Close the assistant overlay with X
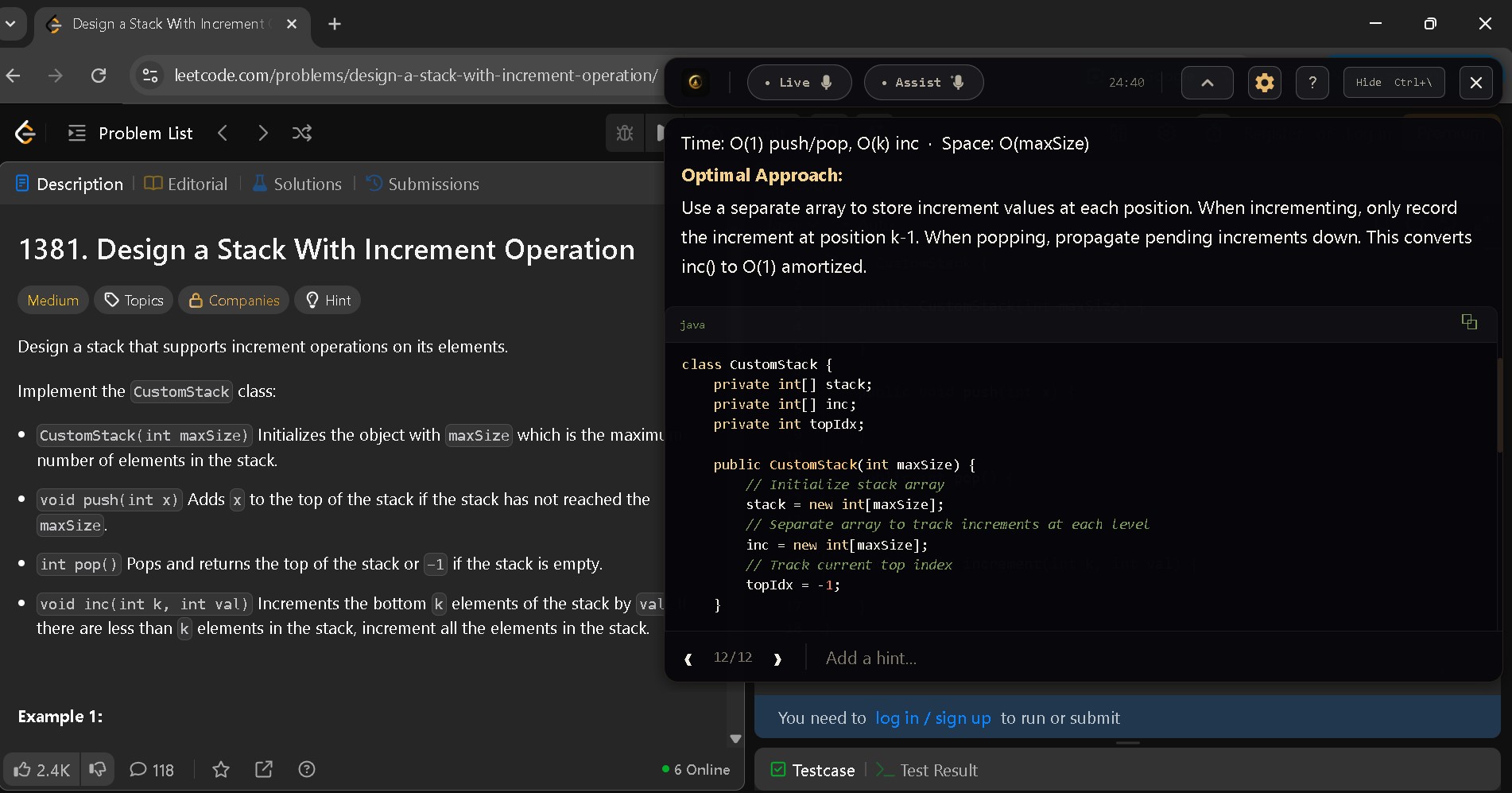This screenshot has height=793, width=1512. pyautogui.click(x=1476, y=82)
